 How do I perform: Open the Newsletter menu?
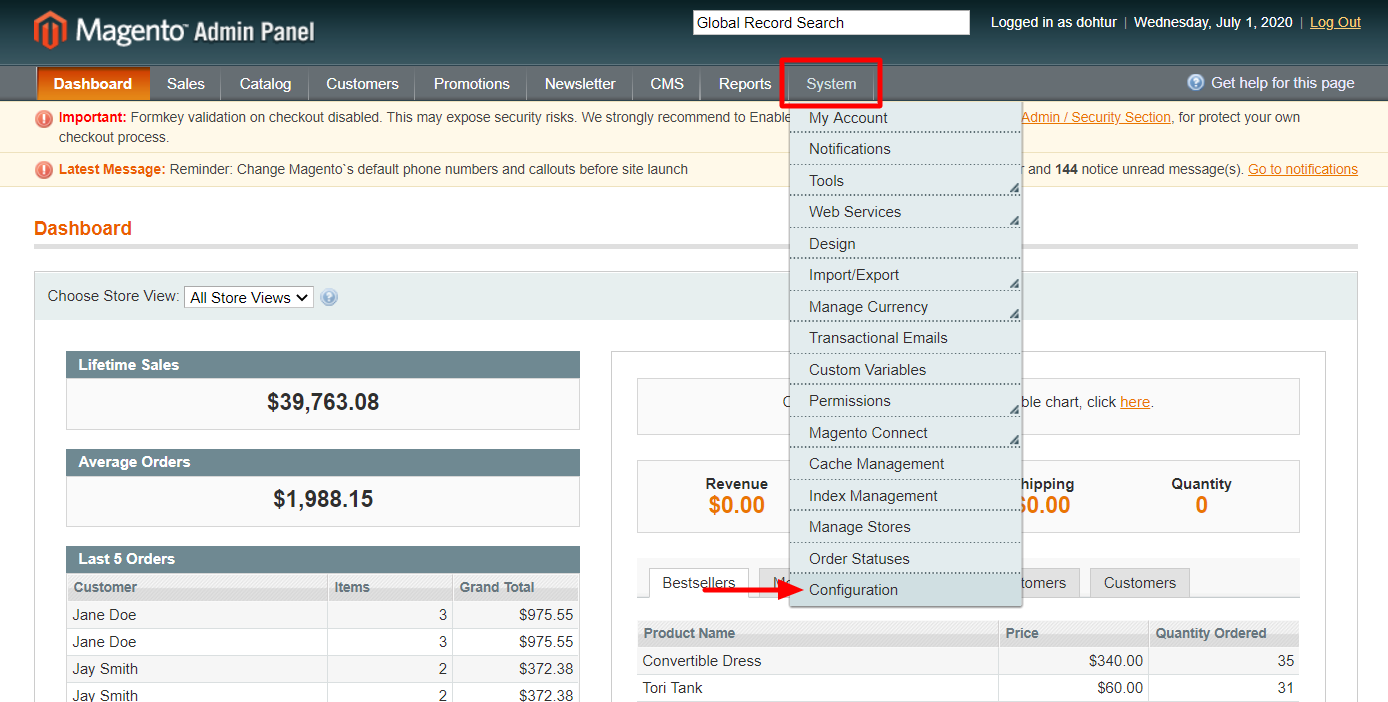[x=580, y=84]
